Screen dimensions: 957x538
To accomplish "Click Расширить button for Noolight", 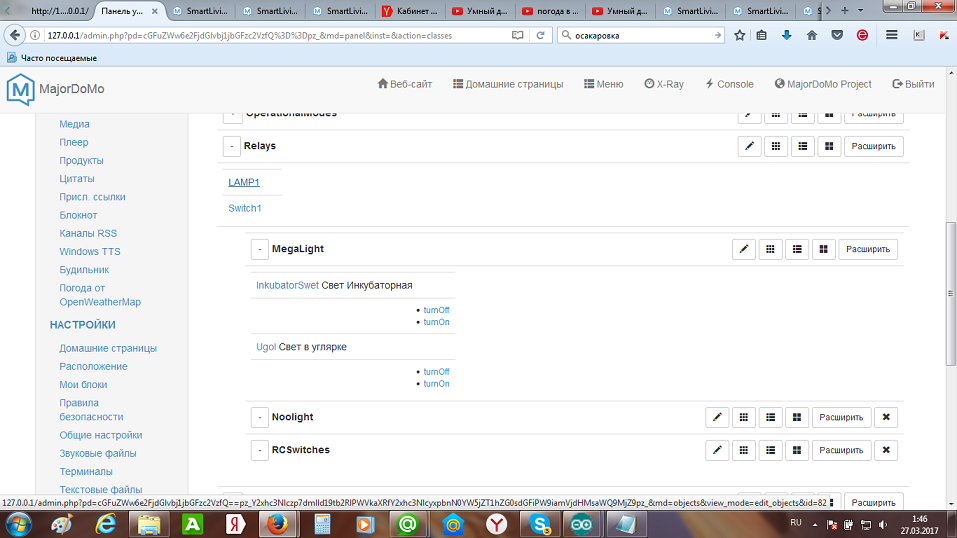I will pos(841,417).
